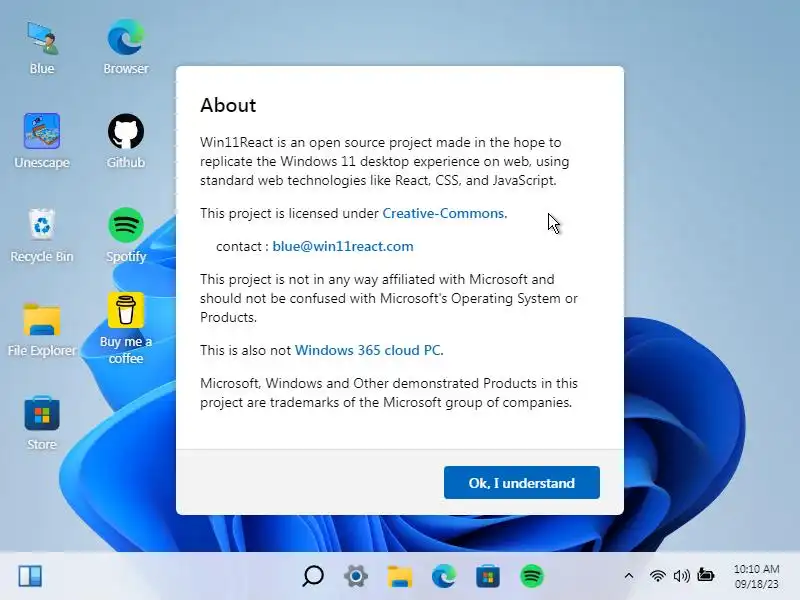Open the Store desktop icon
The height and width of the screenshot is (600, 800).
[x=42, y=422]
